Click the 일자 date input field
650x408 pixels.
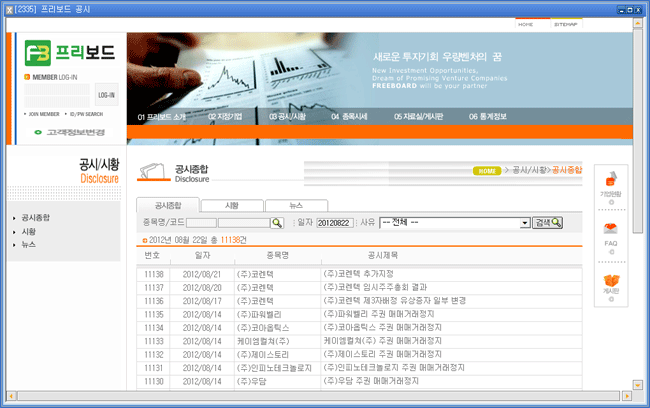point(335,222)
